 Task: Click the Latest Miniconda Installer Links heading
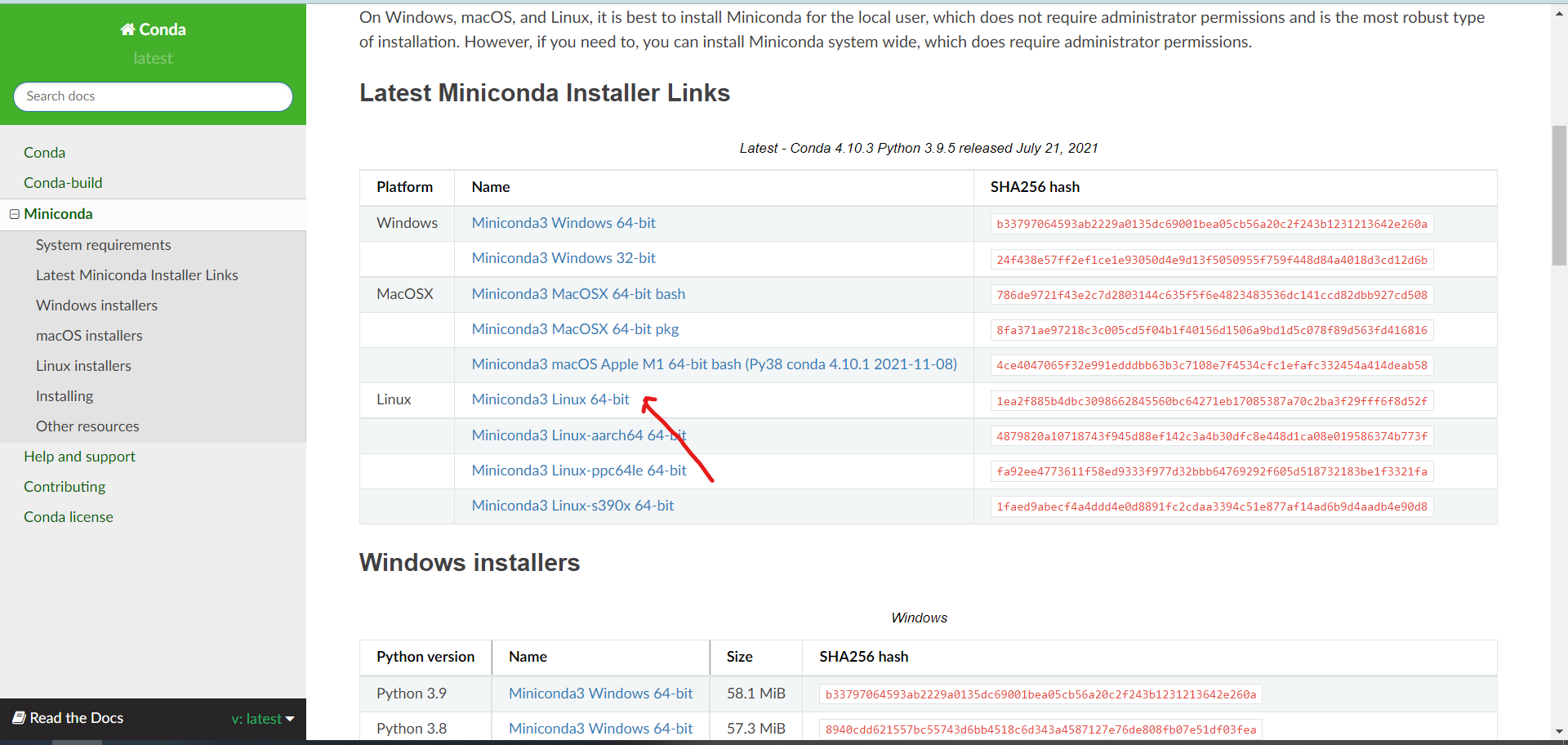click(545, 93)
